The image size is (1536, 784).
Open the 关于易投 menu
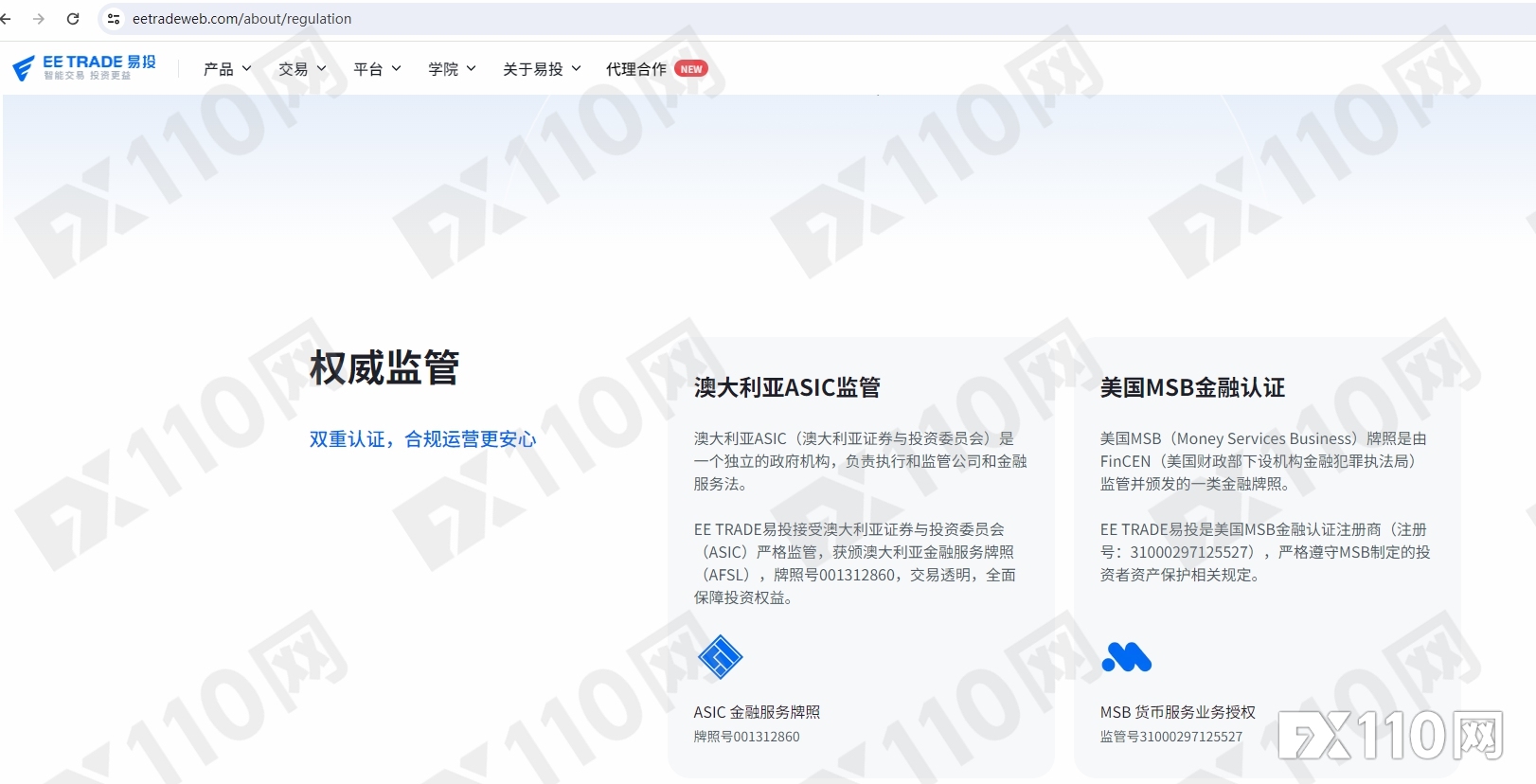pos(542,69)
